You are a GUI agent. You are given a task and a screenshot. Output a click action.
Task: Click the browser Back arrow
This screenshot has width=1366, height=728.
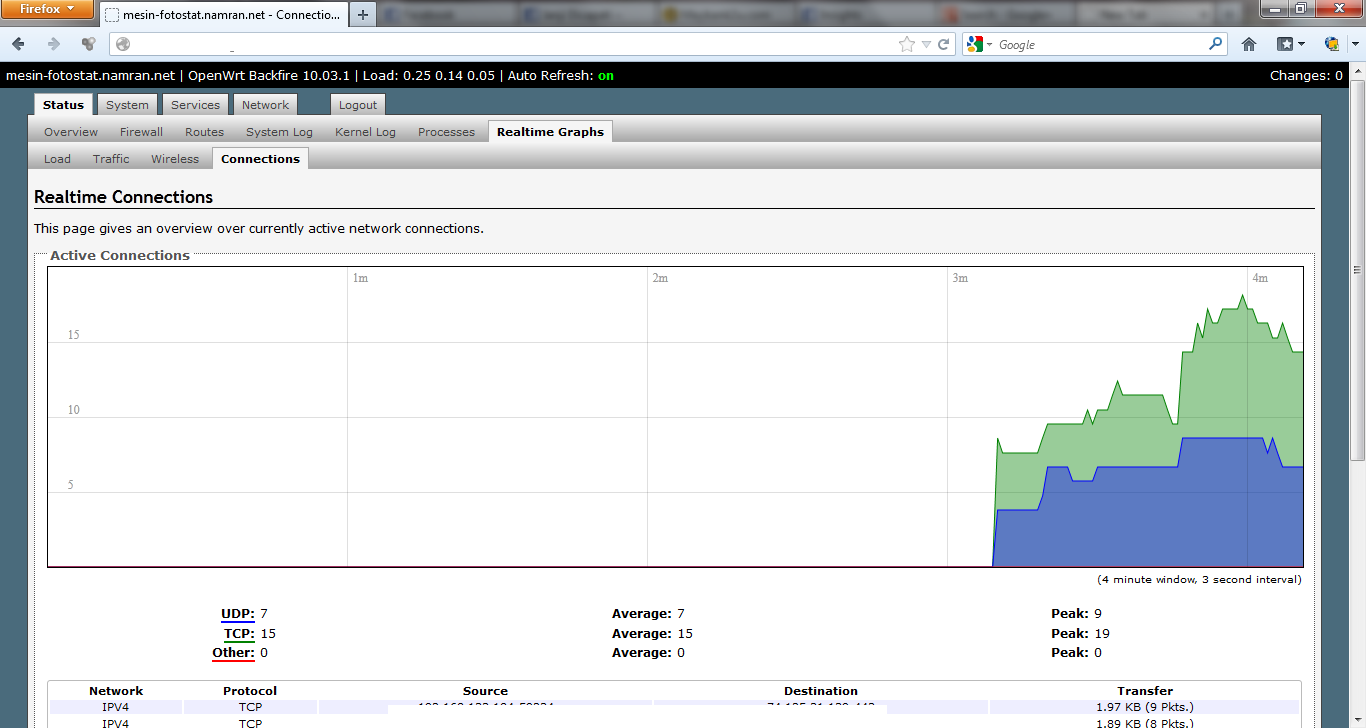click(19, 44)
